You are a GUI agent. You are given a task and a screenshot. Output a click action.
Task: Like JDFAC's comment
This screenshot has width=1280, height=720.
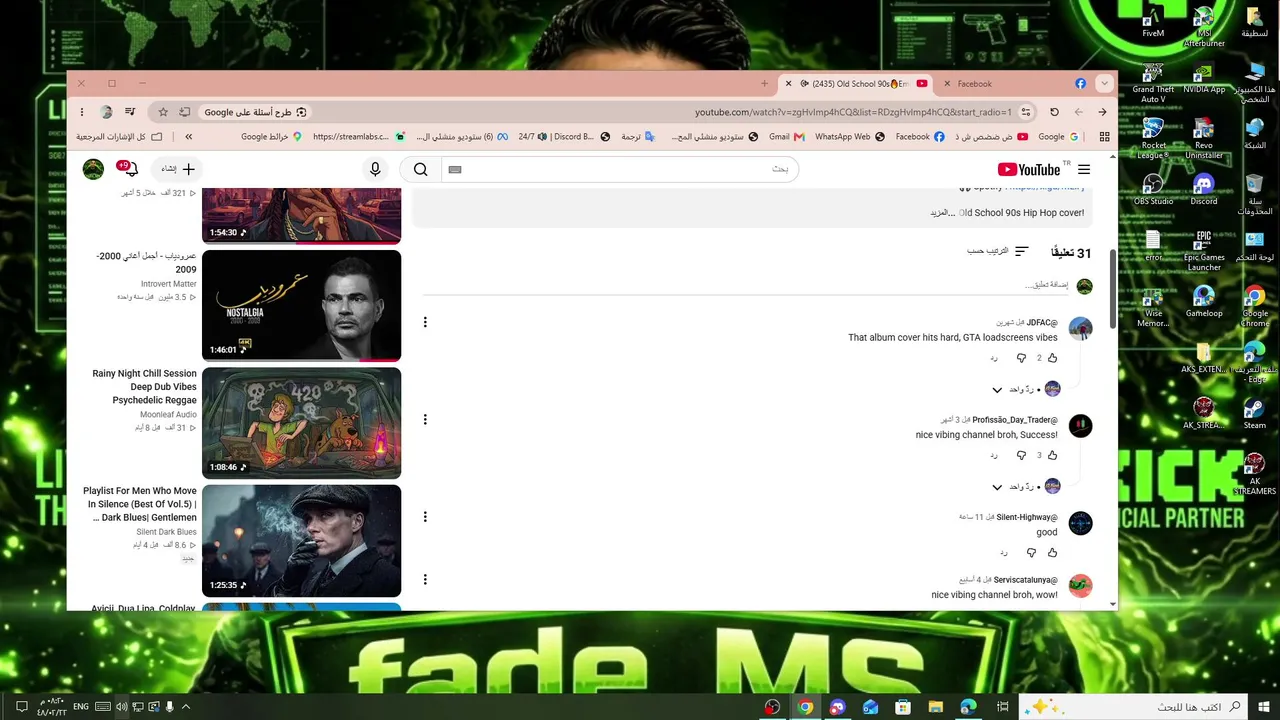[1052, 358]
